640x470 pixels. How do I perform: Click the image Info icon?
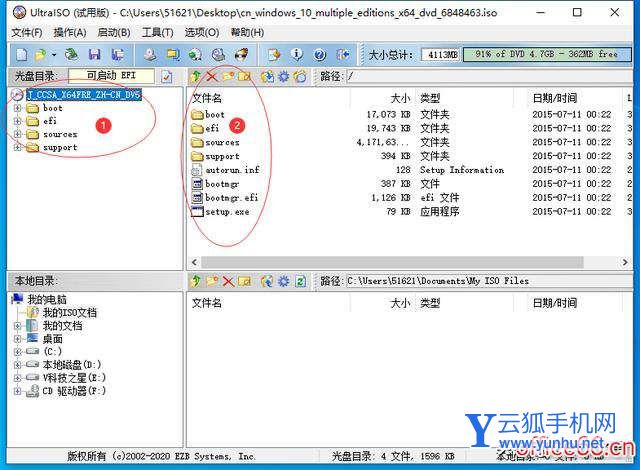tap(297, 54)
